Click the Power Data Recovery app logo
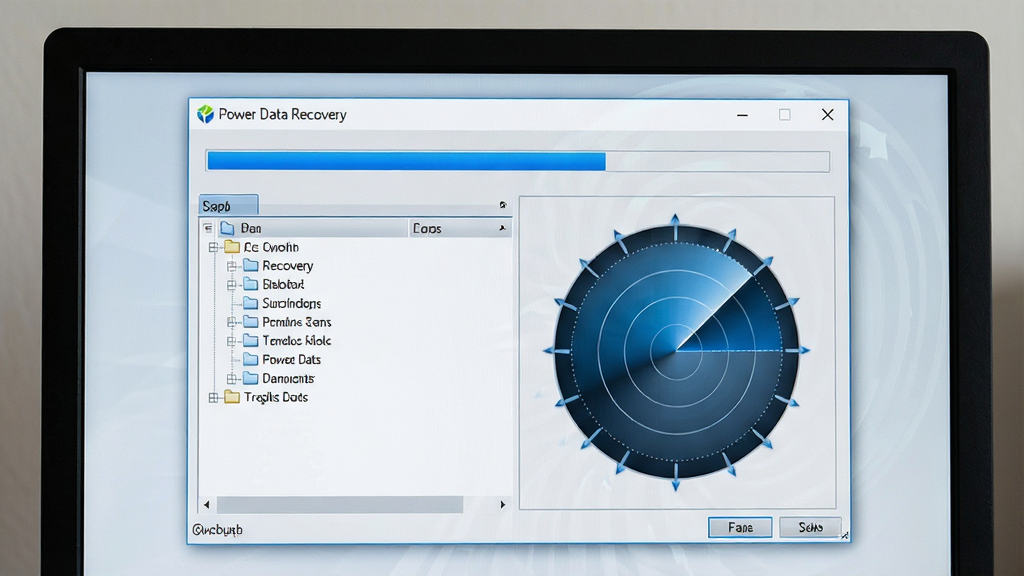The height and width of the screenshot is (576, 1024). point(206,114)
